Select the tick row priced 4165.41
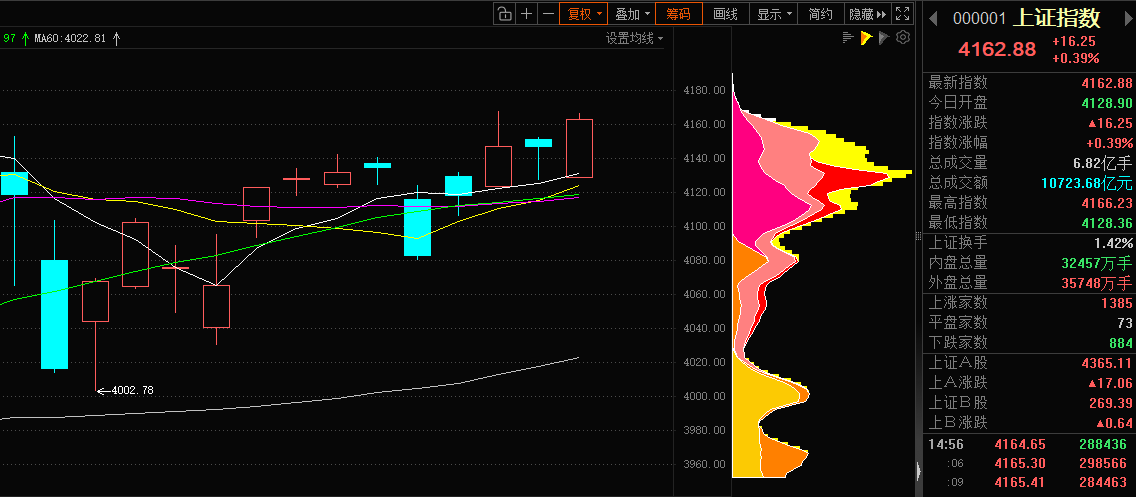 click(x=1030, y=482)
